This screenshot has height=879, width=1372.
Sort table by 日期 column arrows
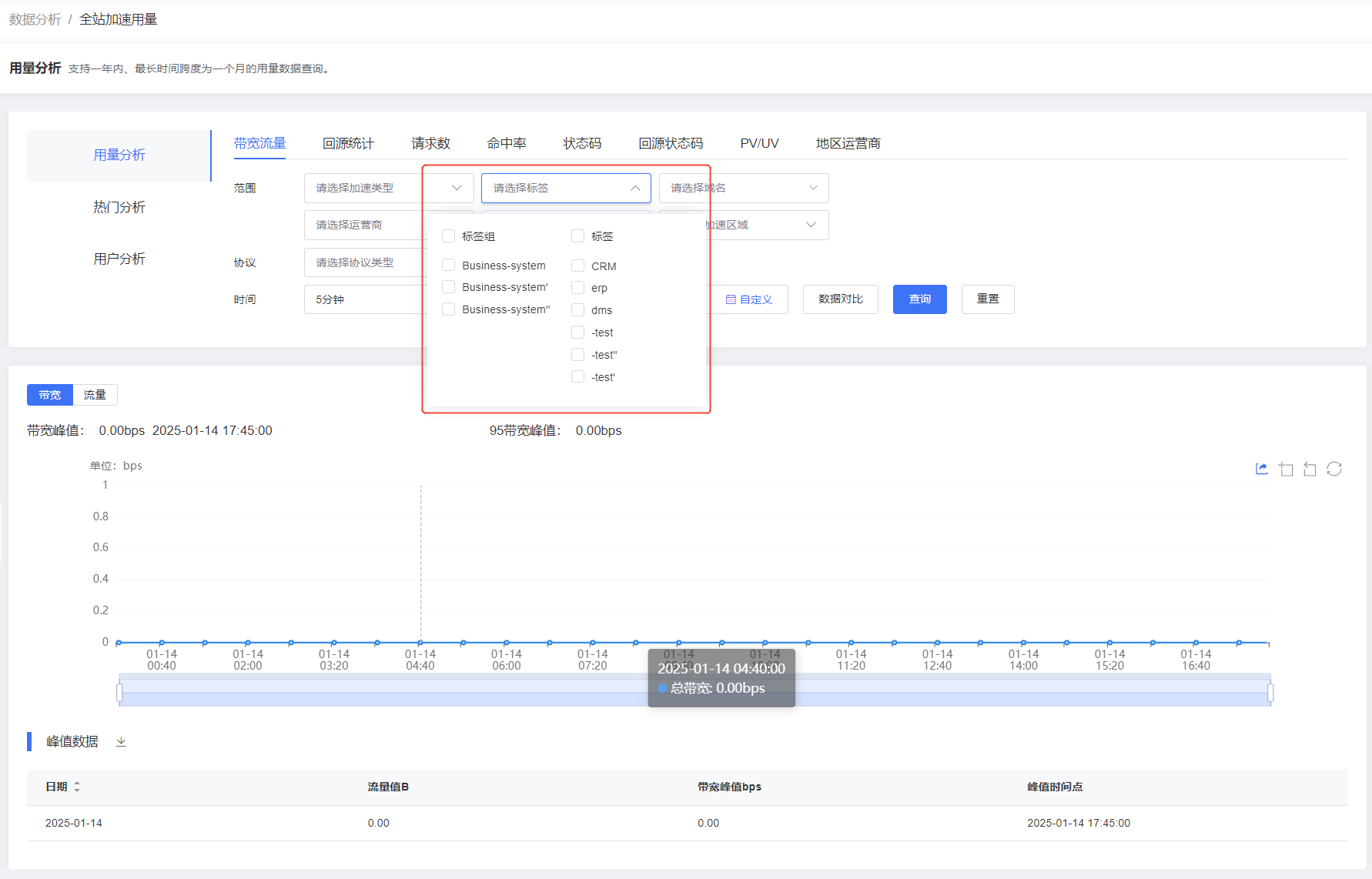coord(77,787)
